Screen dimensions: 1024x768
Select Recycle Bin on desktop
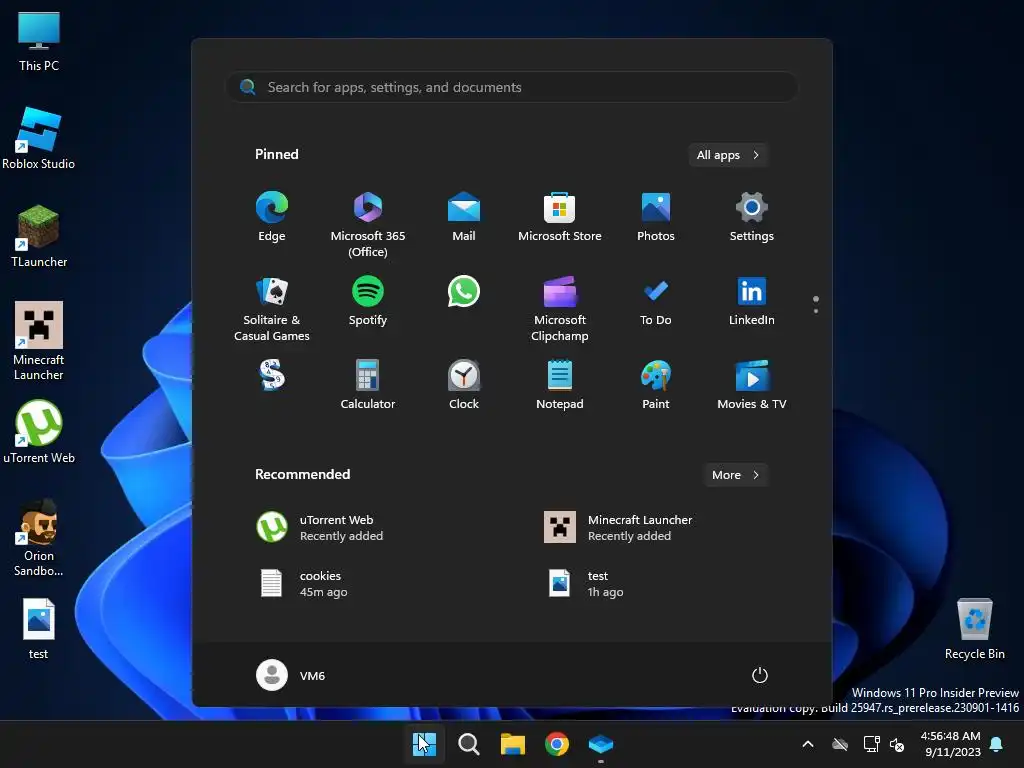click(x=974, y=630)
